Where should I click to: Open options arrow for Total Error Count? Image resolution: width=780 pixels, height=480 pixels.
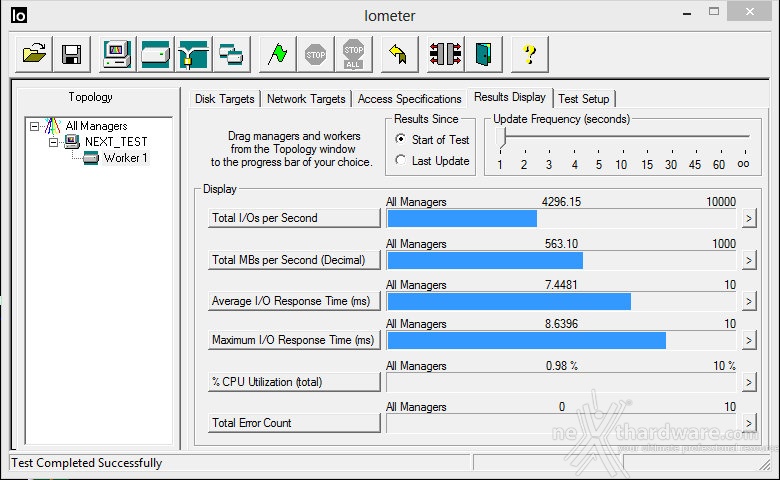coord(749,423)
